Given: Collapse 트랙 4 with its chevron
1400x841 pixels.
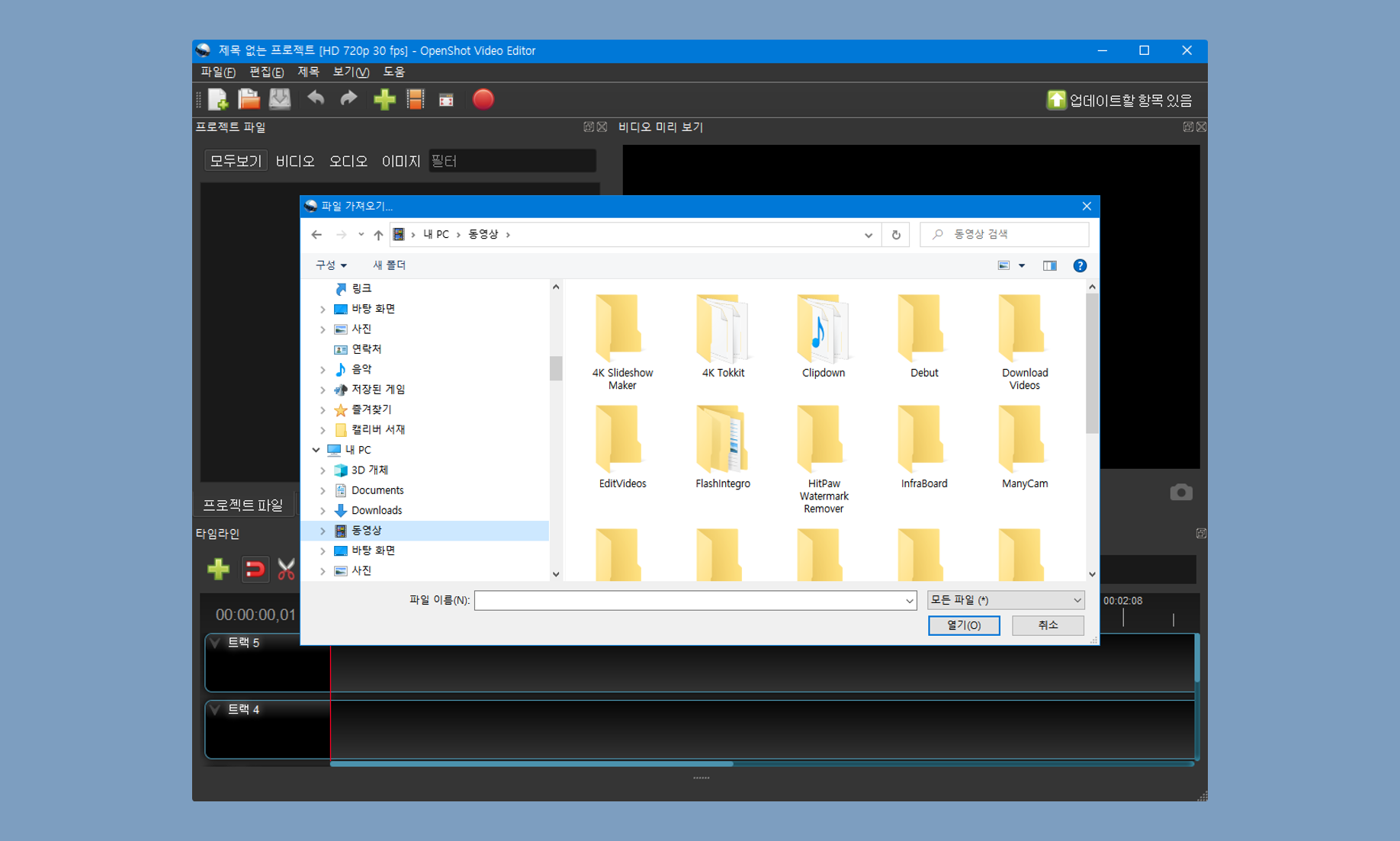Looking at the screenshot, I should [216, 710].
